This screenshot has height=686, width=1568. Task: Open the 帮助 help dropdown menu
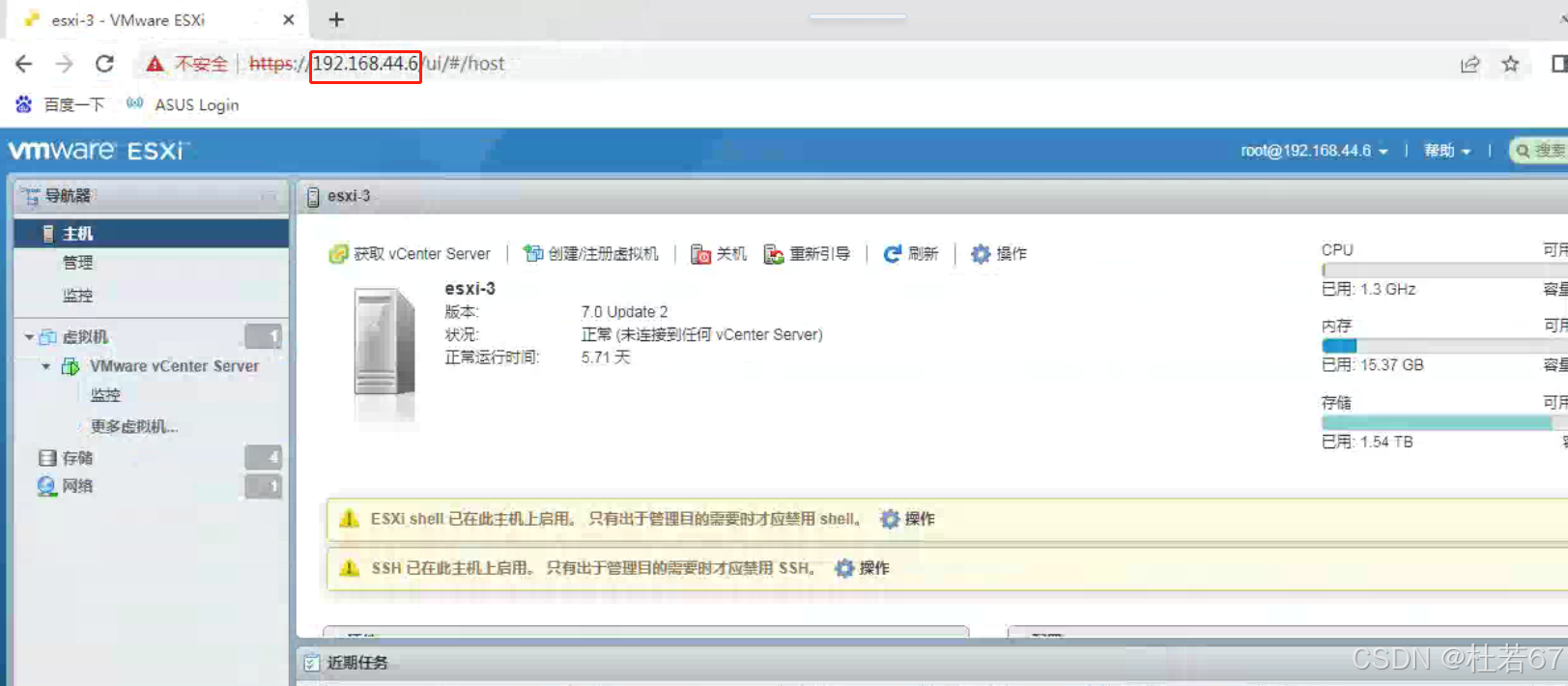tap(1446, 151)
